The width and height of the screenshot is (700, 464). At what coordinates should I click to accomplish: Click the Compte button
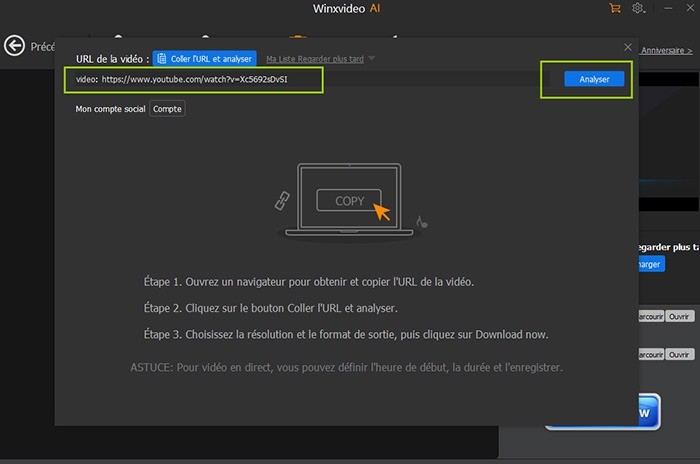[167, 109]
